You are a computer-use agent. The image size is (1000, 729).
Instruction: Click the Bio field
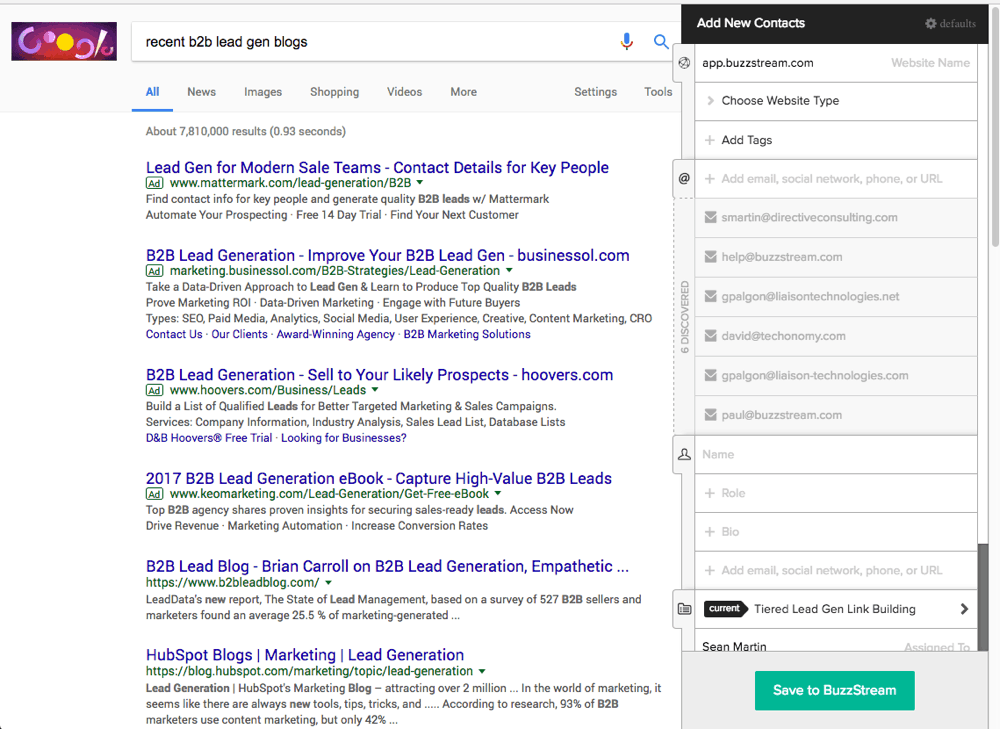coord(835,532)
